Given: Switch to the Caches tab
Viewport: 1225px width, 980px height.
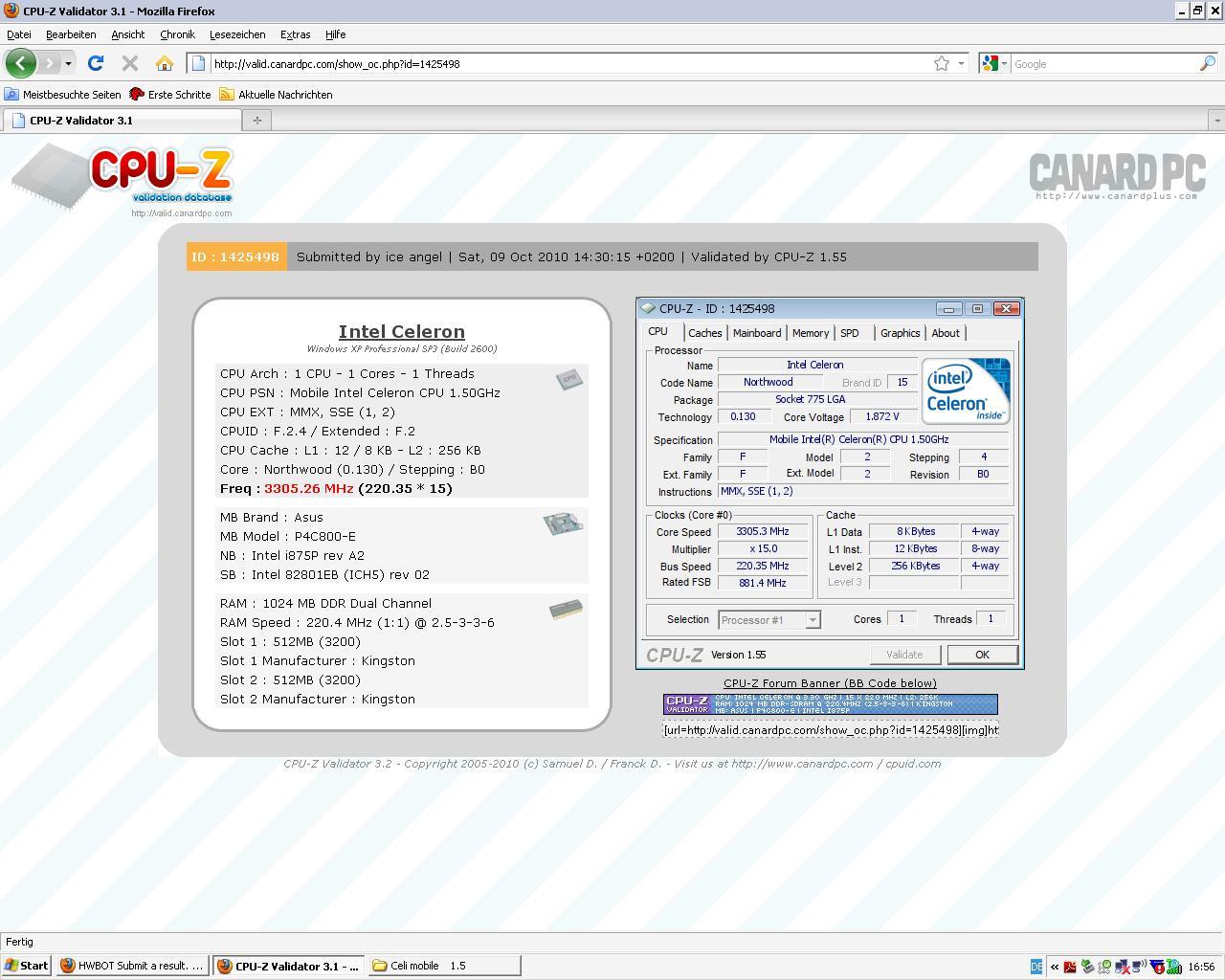Looking at the screenshot, I should [x=705, y=333].
